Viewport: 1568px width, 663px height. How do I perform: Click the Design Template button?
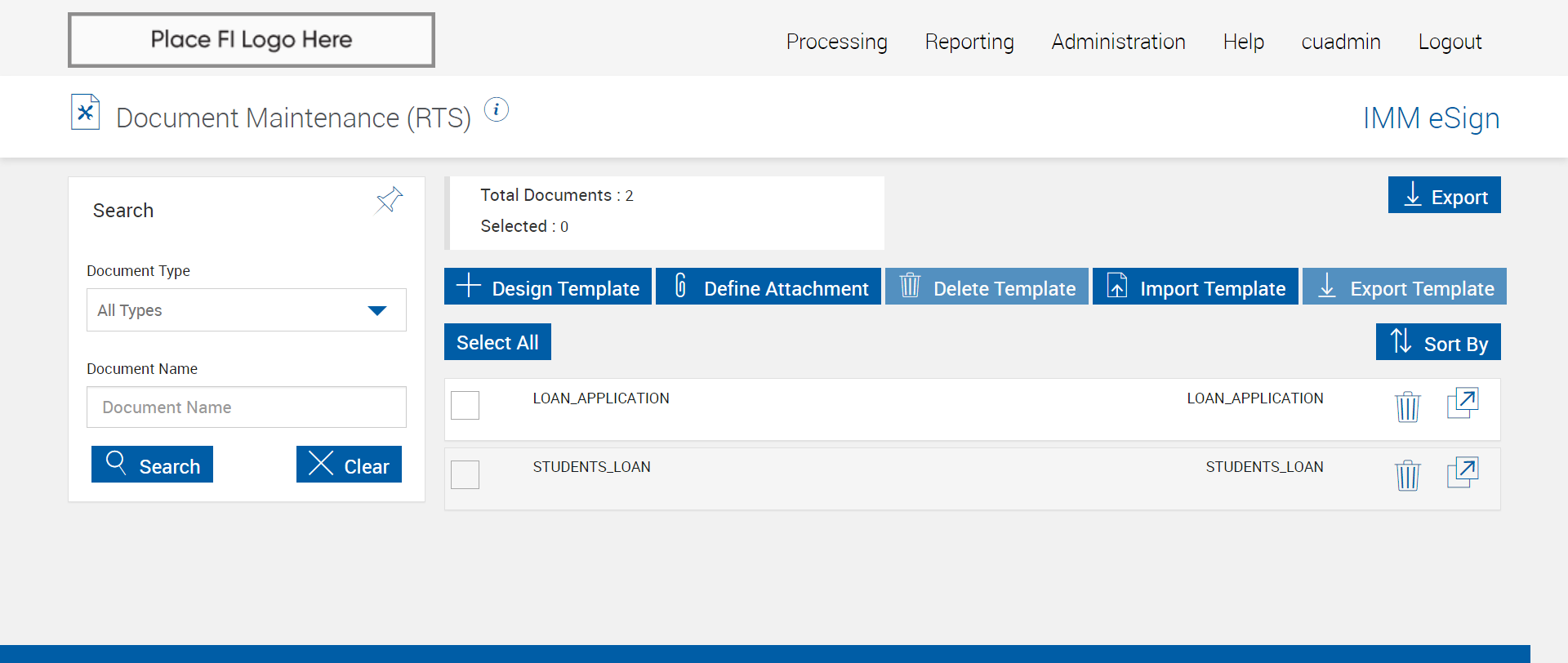548,287
